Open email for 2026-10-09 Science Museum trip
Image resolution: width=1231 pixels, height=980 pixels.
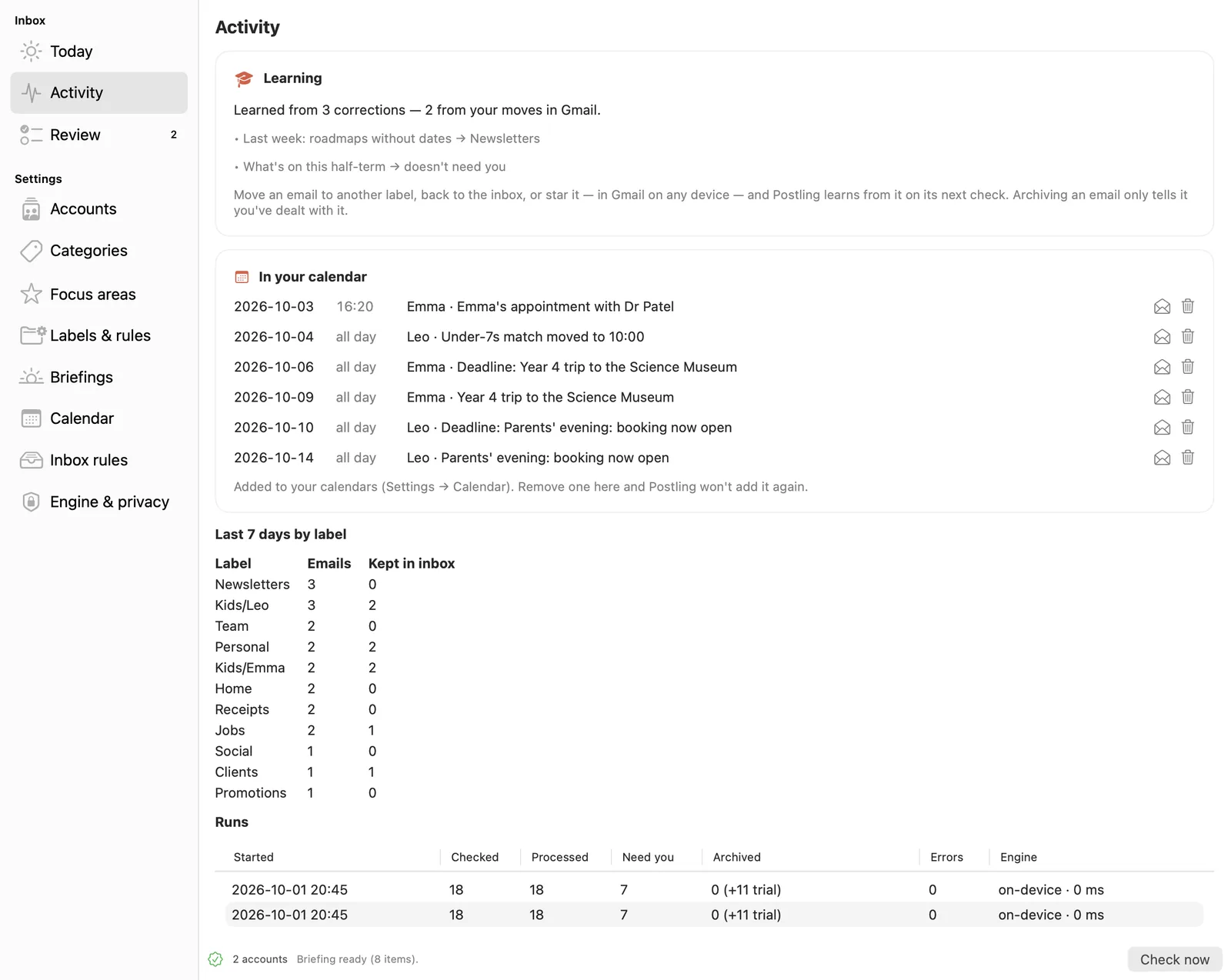click(1162, 397)
